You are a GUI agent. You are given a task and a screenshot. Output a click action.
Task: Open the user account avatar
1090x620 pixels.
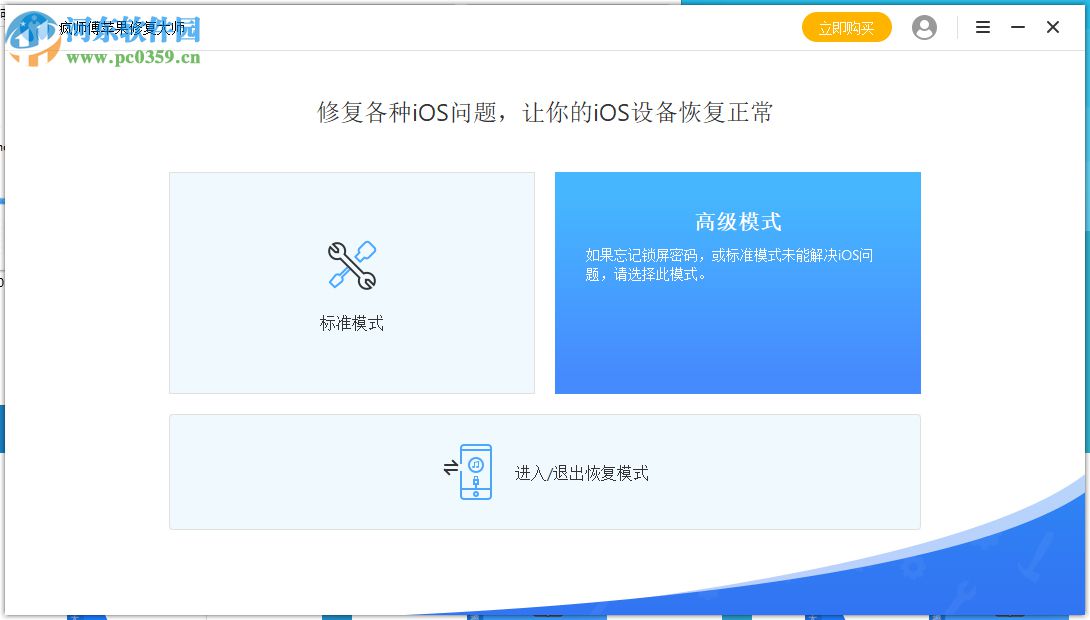[924, 27]
